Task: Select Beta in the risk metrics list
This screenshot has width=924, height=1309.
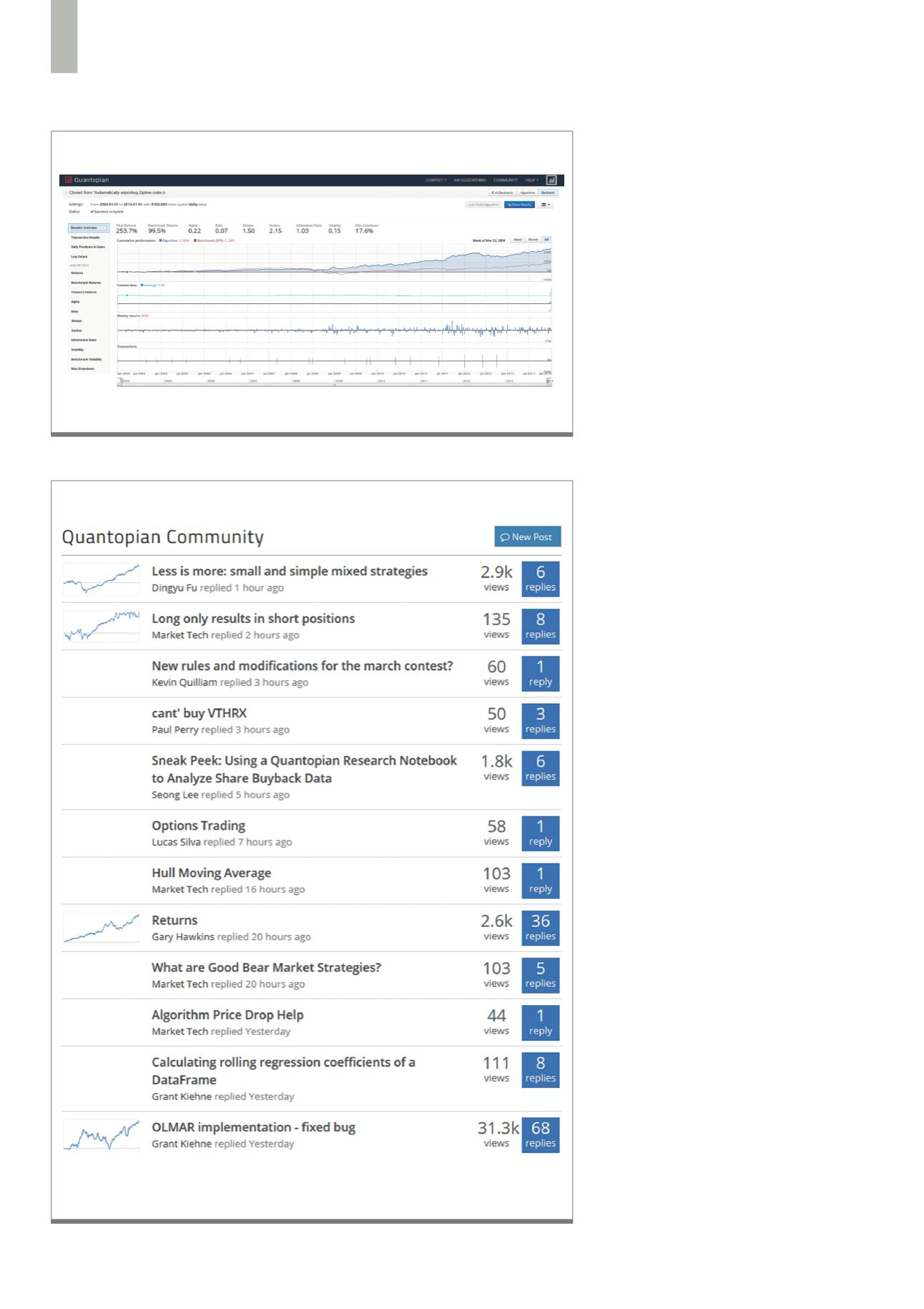Action: tap(74, 311)
